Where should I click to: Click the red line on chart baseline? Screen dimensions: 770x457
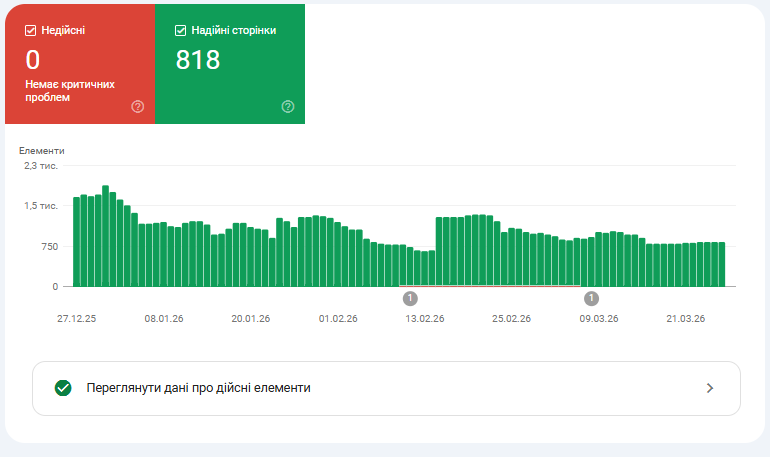click(x=490, y=286)
